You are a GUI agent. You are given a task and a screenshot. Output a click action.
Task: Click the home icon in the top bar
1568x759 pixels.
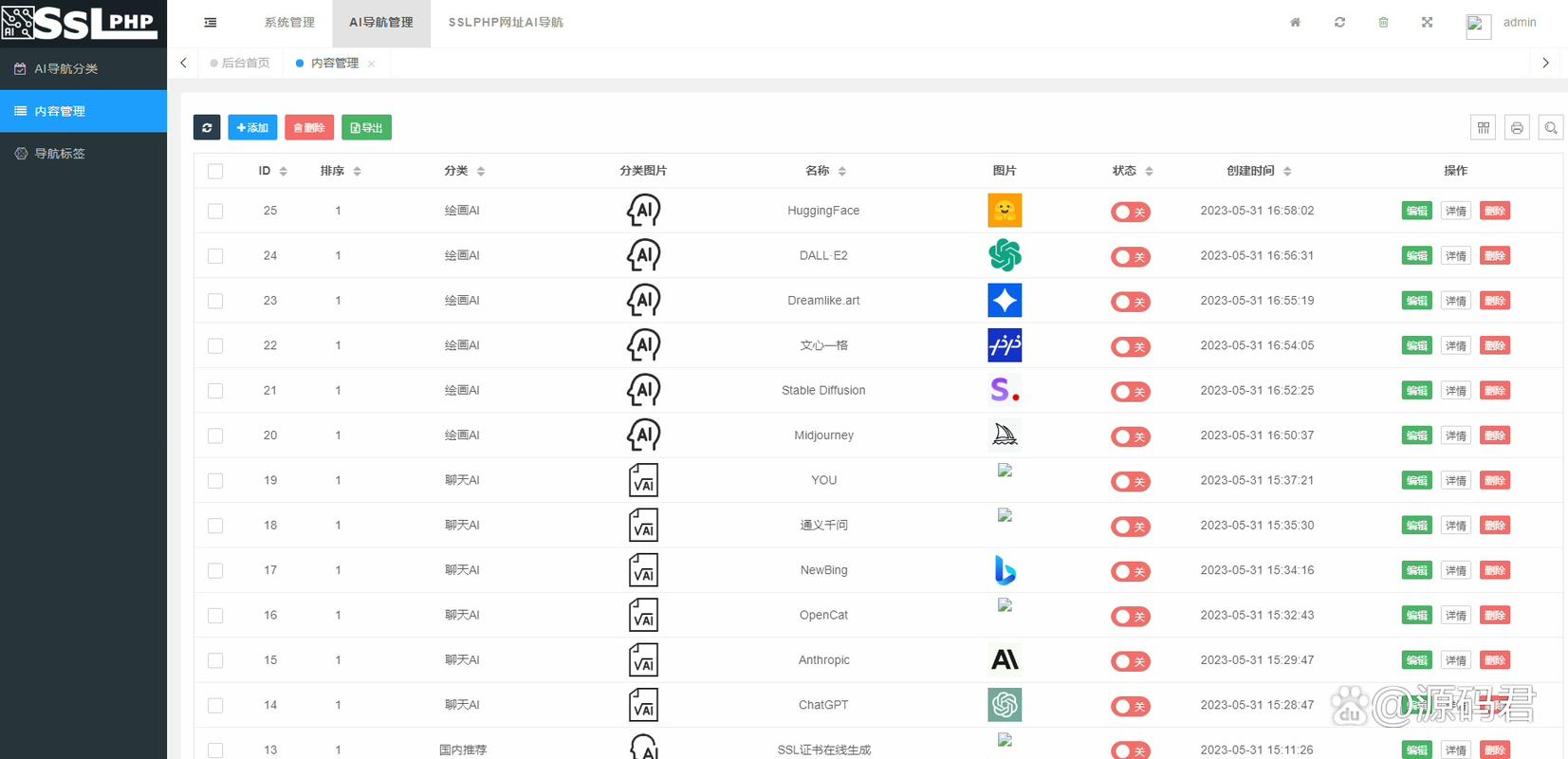click(x=1295, y=22)
